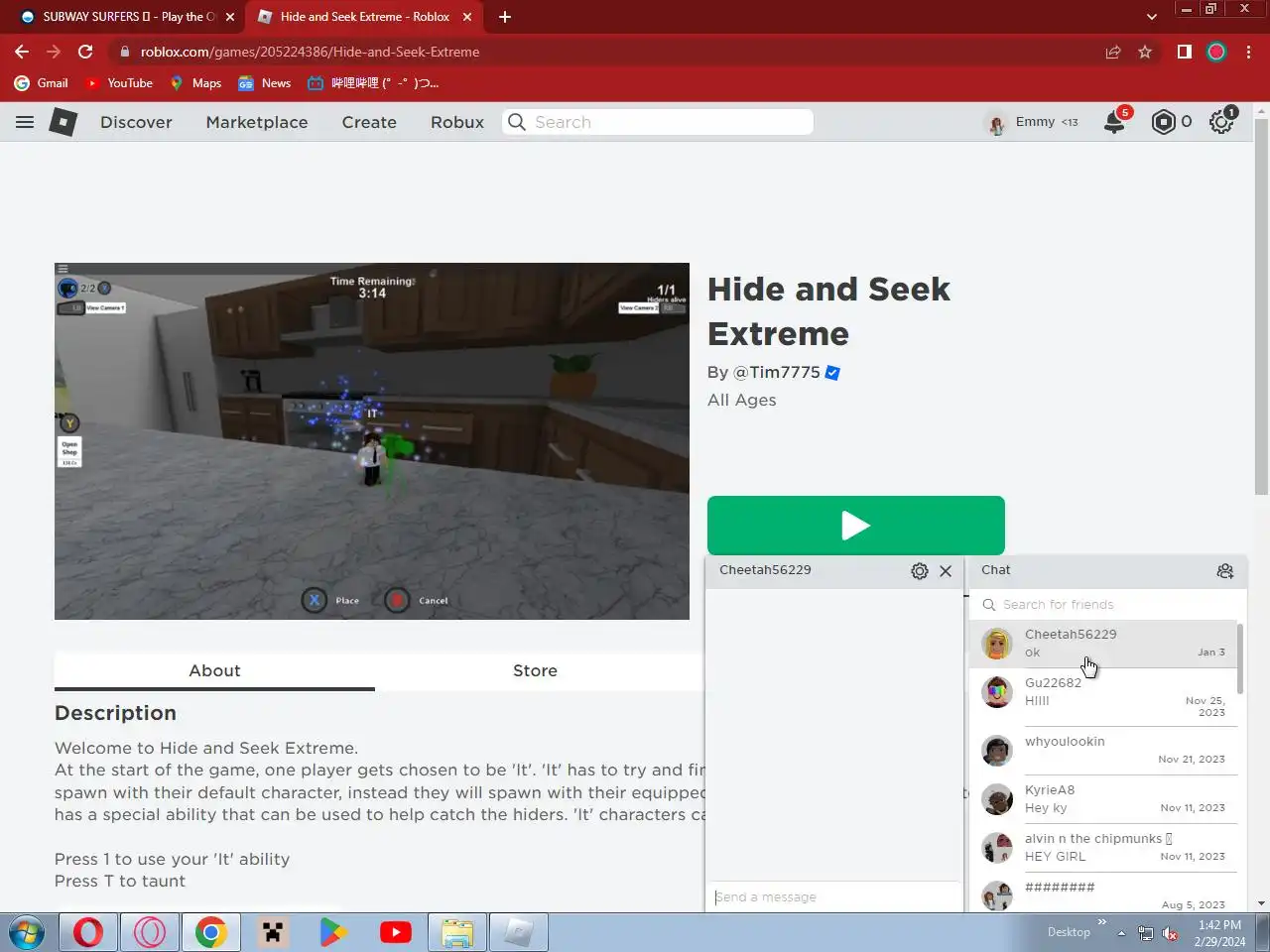Open Opera GX from the taskbar
Image resolution: width=1270 pixels, height=952 pixels.
151,933
